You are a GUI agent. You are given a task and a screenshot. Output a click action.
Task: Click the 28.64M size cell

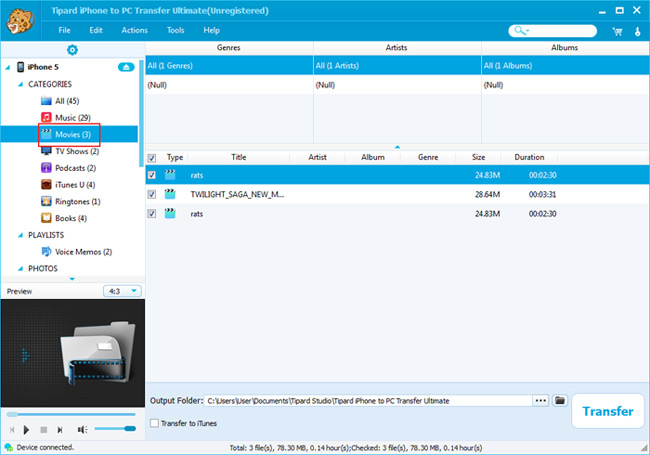488,194
